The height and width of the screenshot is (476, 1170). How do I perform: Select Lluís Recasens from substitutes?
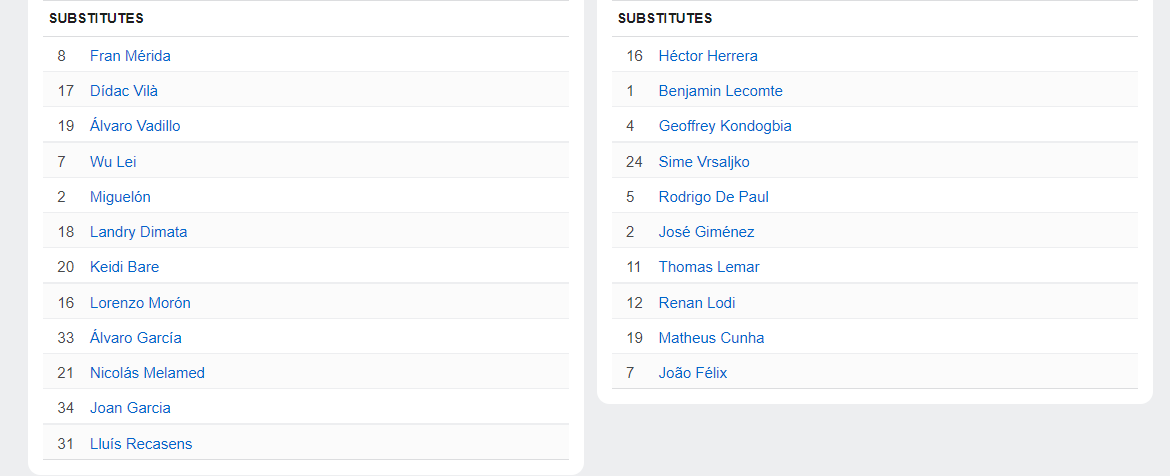coord(141,444)
